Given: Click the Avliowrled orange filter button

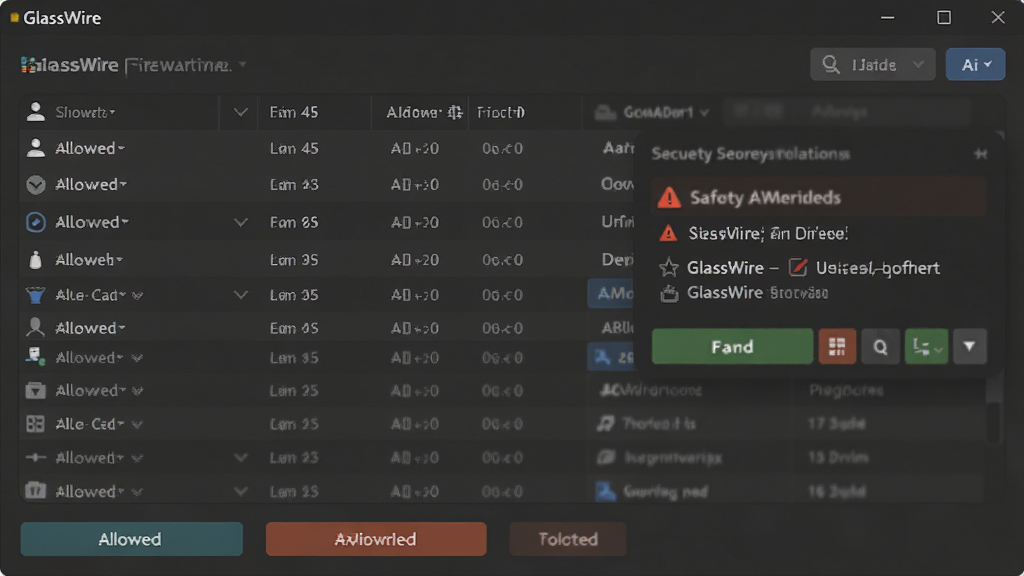Looking at the screenshot, I should tap(376, 539).
